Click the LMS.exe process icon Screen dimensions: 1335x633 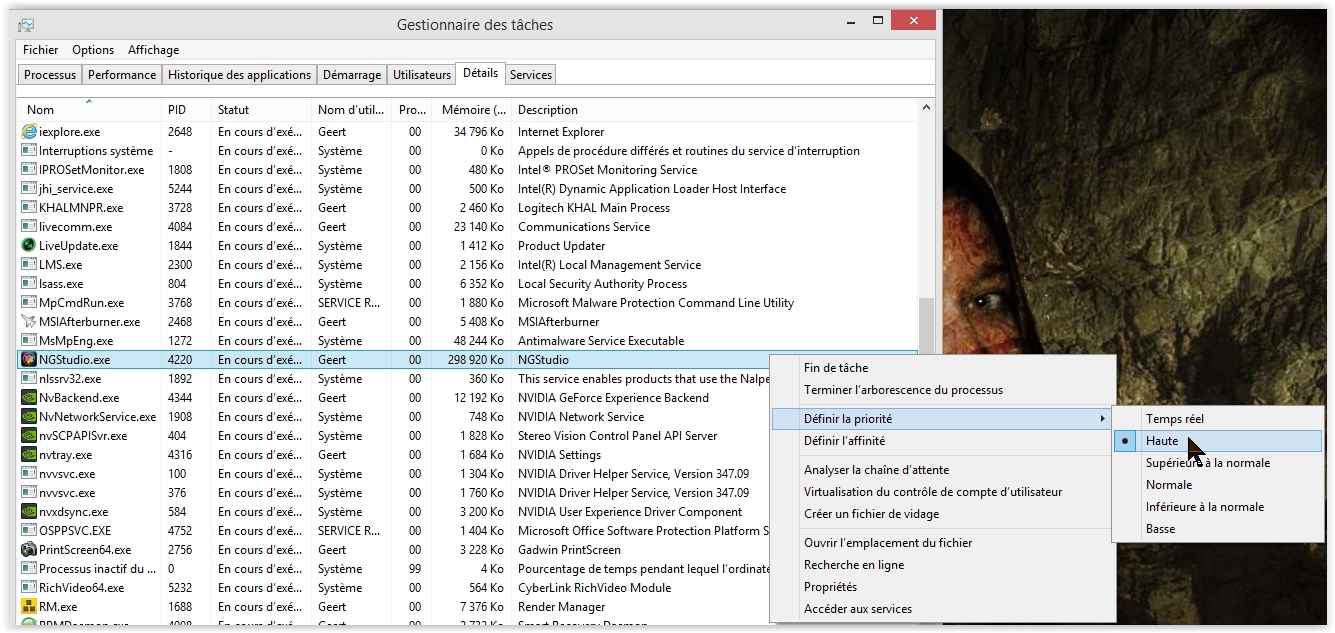29,264
